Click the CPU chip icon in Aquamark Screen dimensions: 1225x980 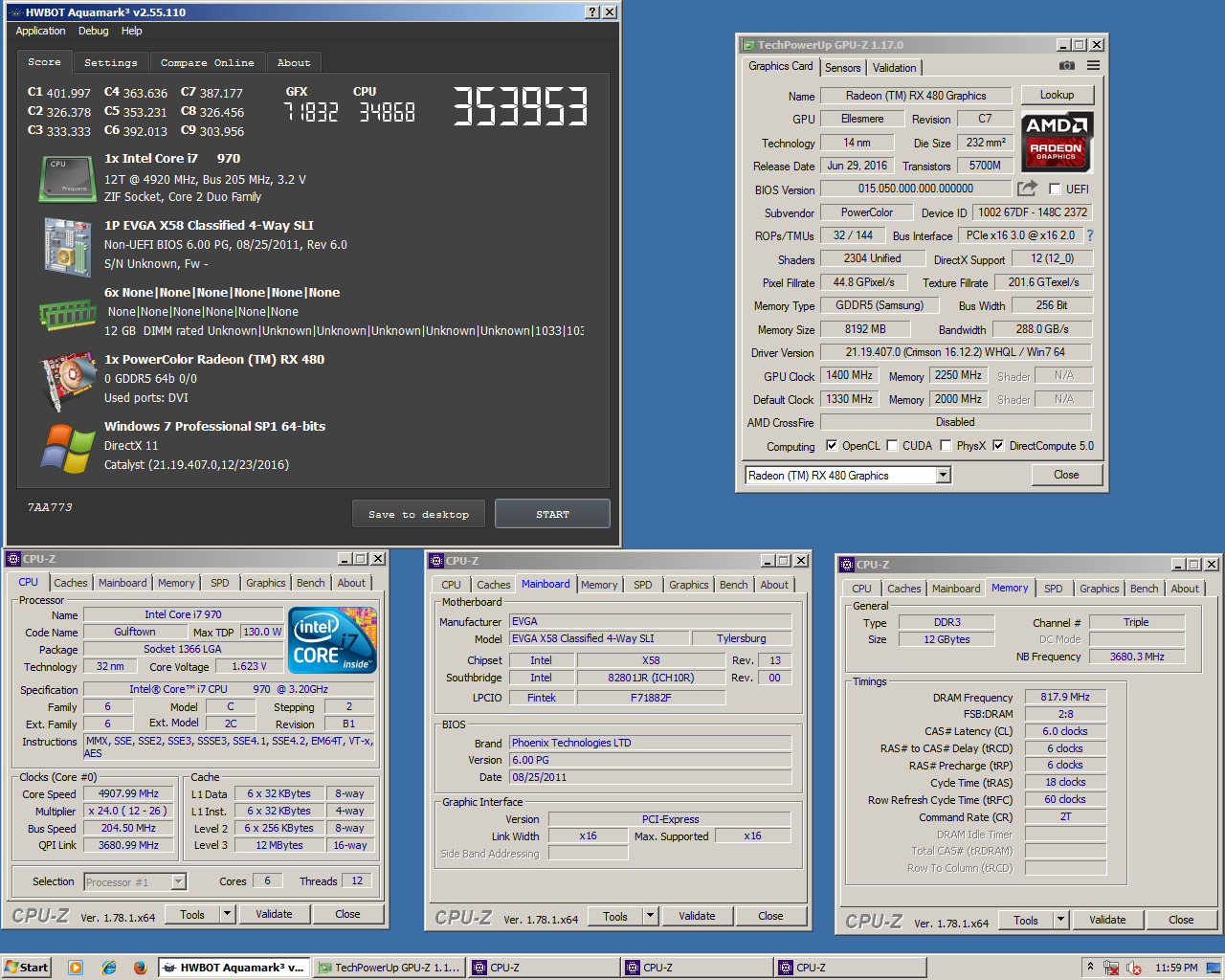tap(67, 179)
